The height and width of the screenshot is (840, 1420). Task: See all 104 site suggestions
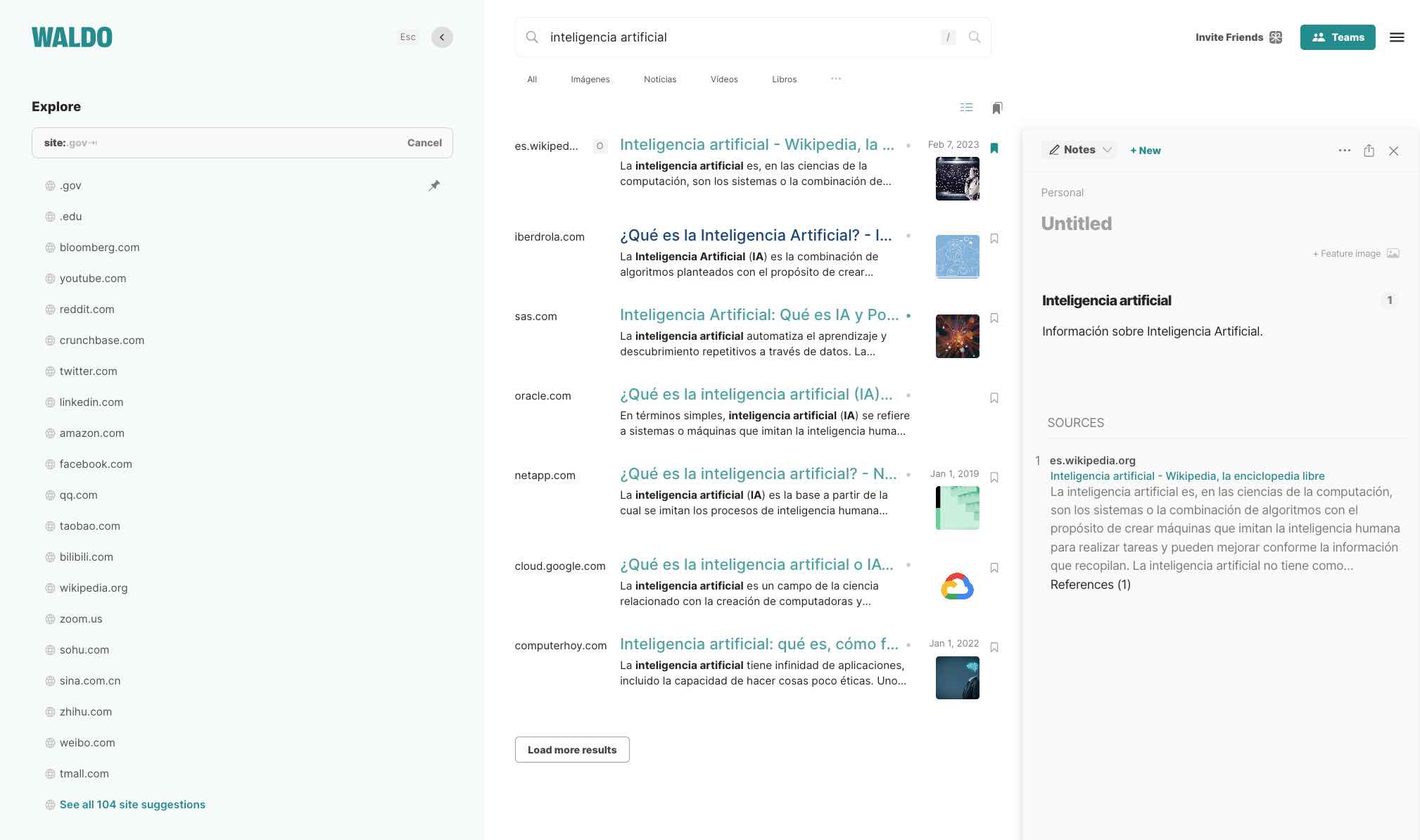pos(132,805)
